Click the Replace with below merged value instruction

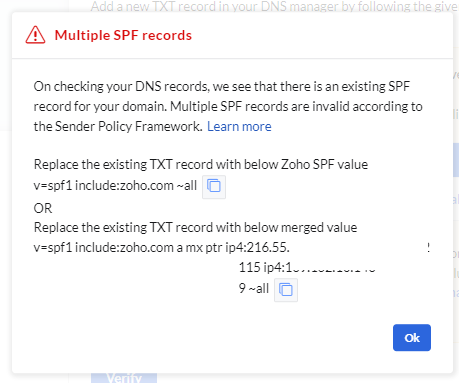(x=196, y=227)
